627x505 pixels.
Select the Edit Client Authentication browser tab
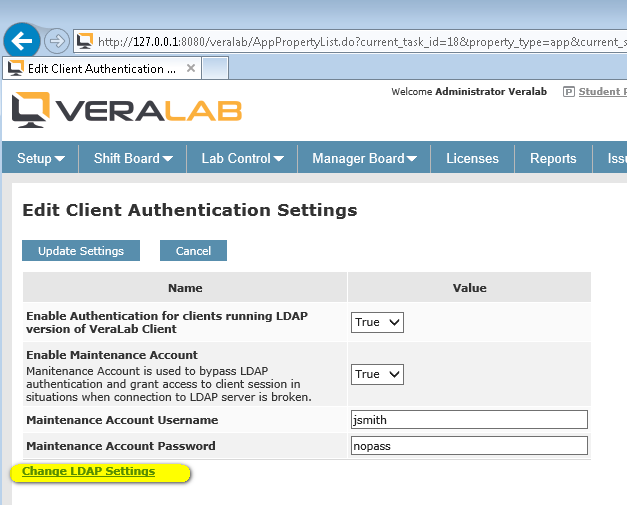[102, 68]
